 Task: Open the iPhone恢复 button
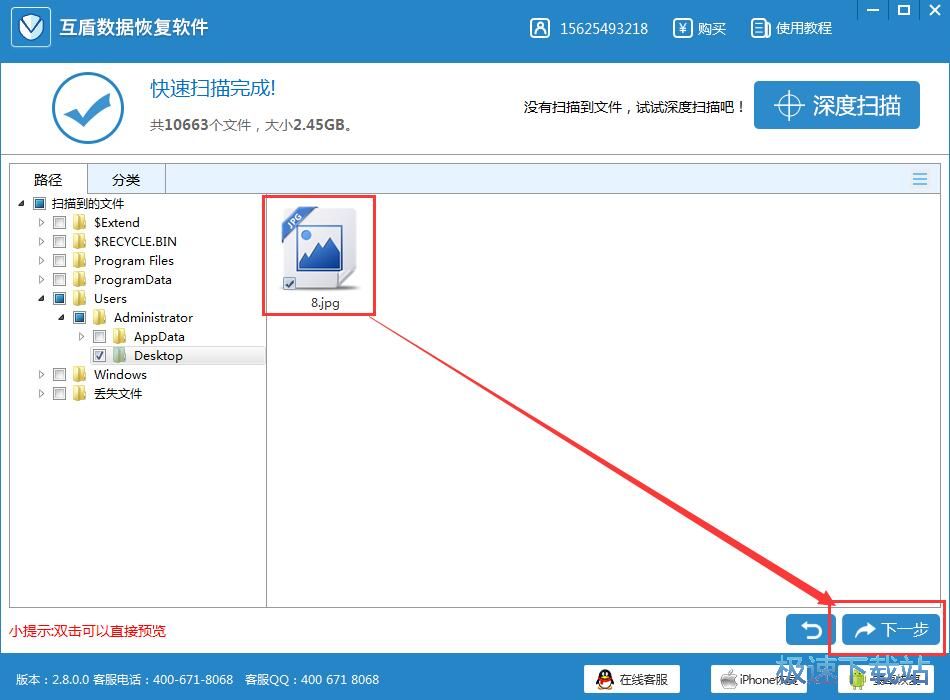pos(759,679)
